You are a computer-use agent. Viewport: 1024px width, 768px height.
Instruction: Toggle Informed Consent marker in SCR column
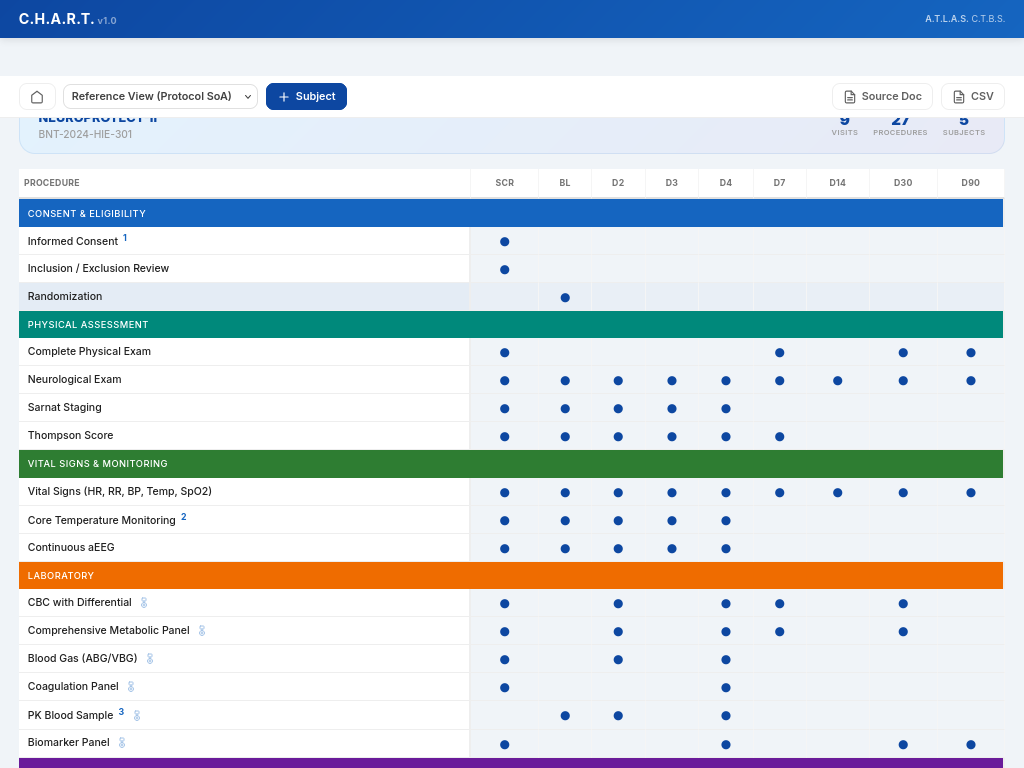504,241
